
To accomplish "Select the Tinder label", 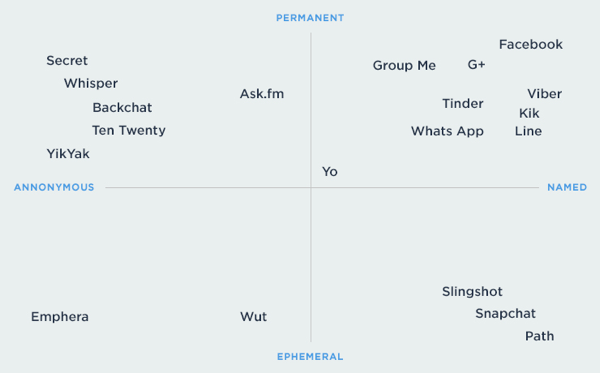I will coord(463,103).
